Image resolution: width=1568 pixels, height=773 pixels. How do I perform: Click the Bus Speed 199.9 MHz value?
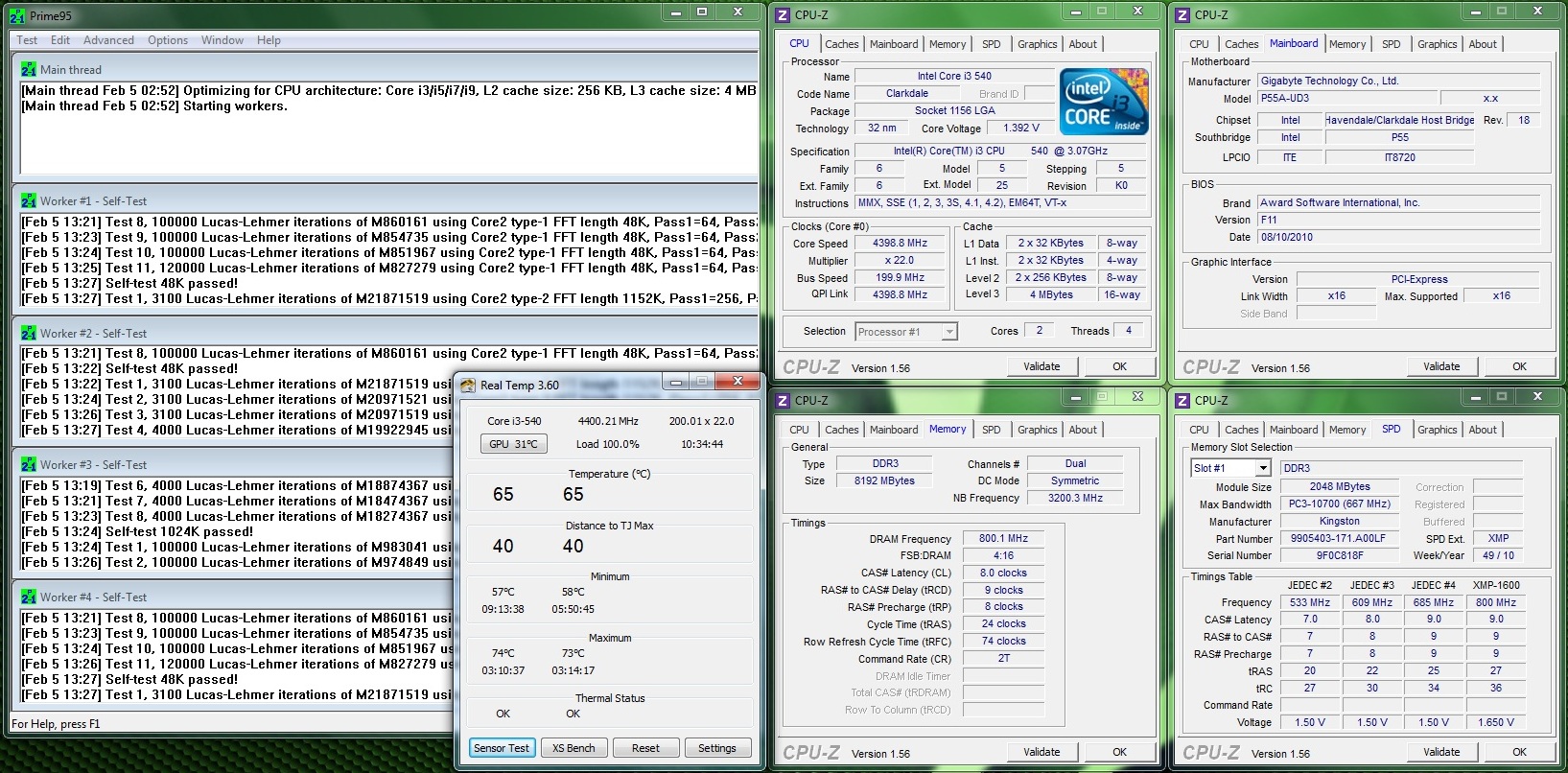(x=900, y=278)
